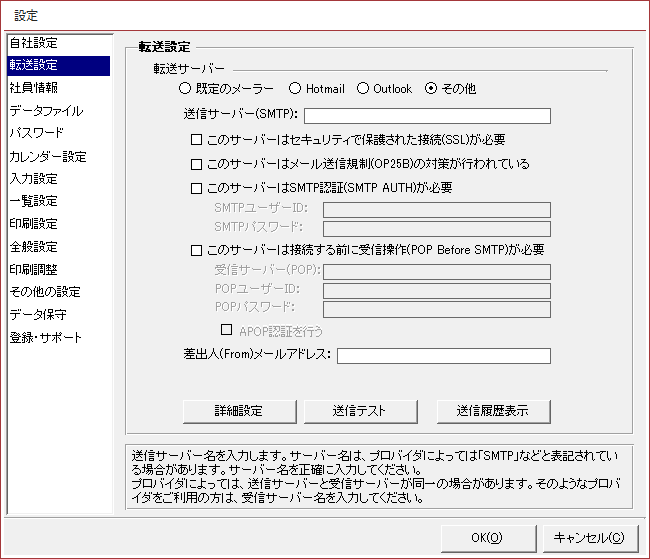Click the 差出人(From)メールアドレス input field
Screen dimensions: 650x559
pos(444,356)
